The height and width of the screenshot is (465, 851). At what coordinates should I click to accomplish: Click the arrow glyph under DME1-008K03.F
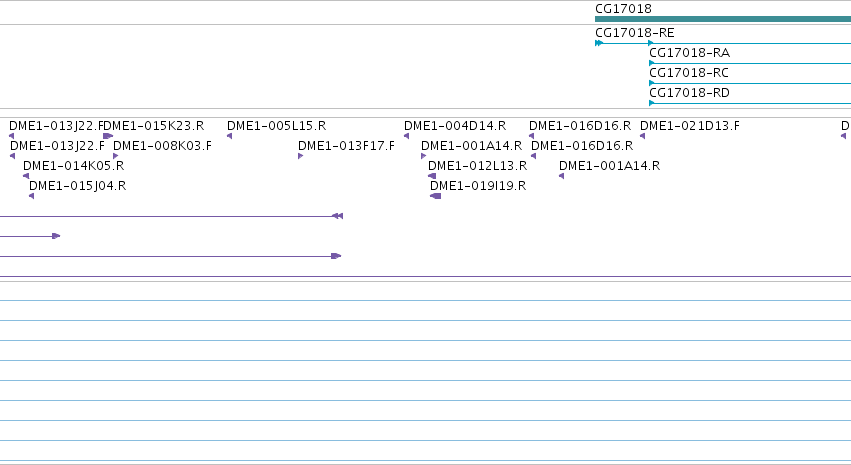click(x=116, y=156)
